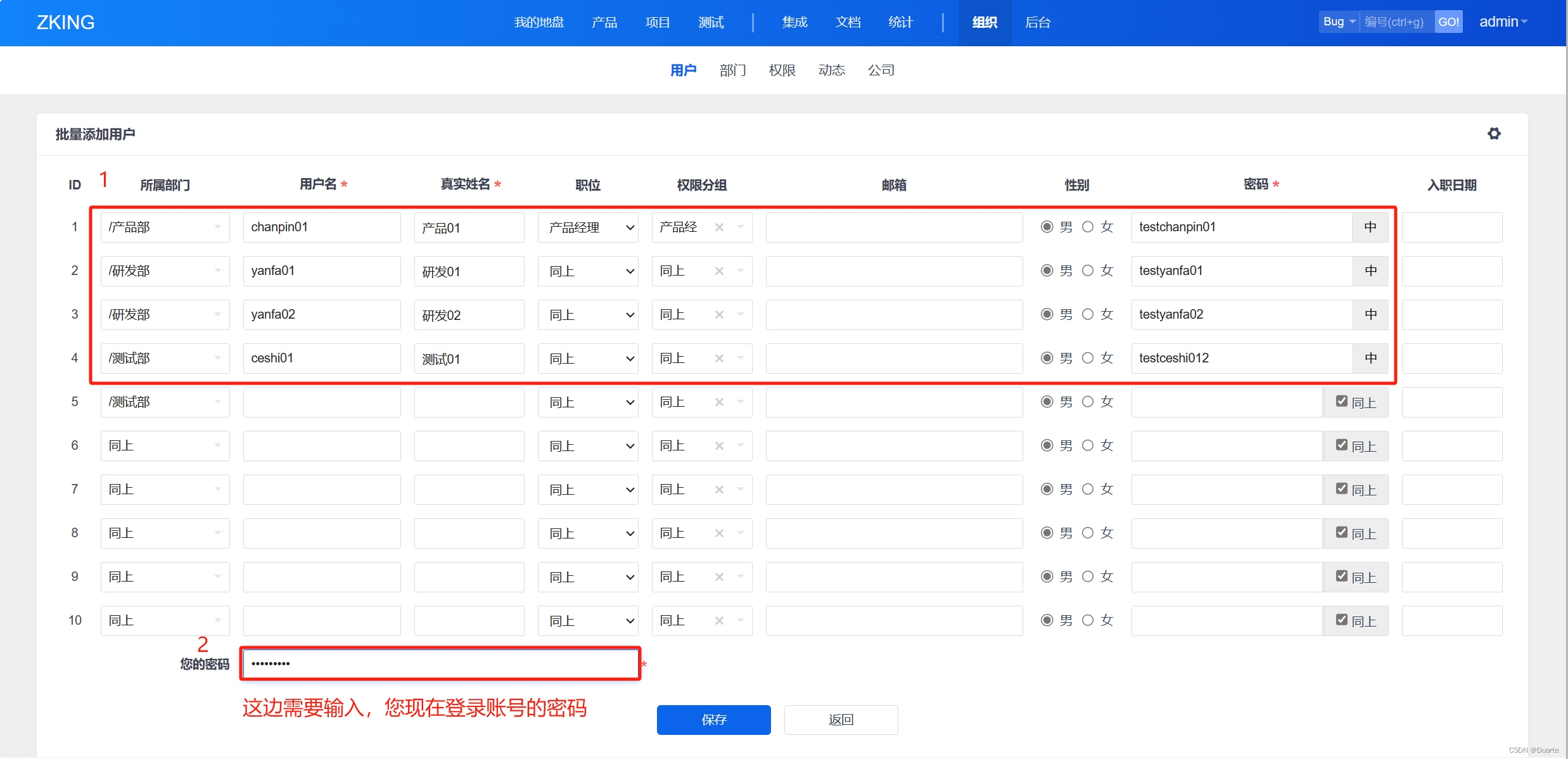Viewport: 1568px width, 759px height.
Task: Open the 后台 menu in the top navigation
Action: coord(1037,22)
